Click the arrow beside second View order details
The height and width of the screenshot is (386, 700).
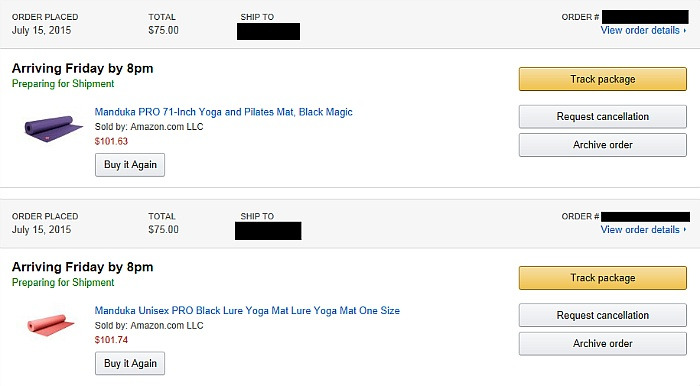pos(685,229)
